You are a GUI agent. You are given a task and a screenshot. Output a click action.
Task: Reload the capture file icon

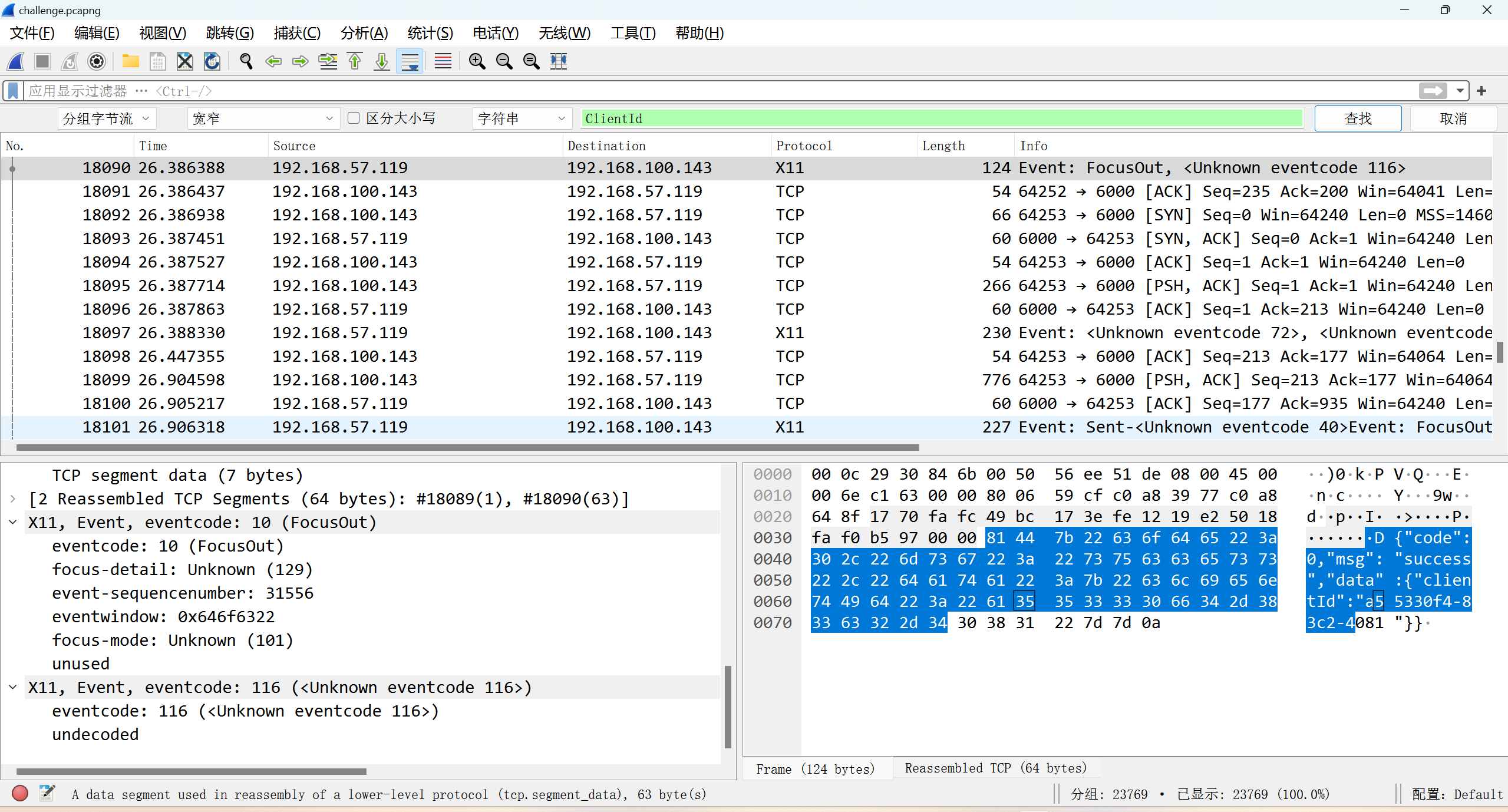[212, 61]
